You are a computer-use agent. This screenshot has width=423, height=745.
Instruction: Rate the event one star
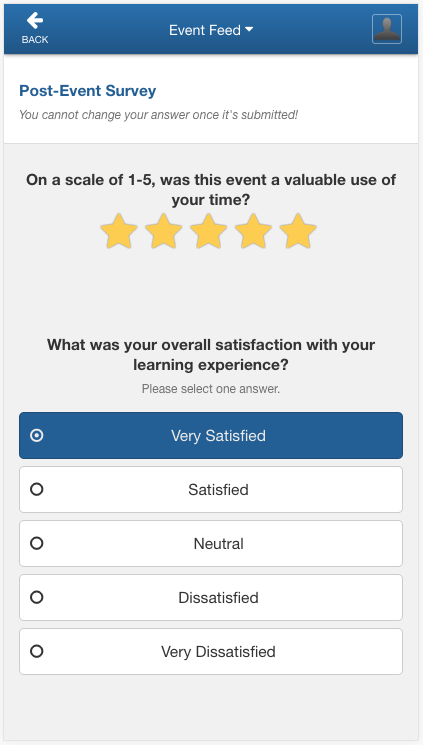119,231
